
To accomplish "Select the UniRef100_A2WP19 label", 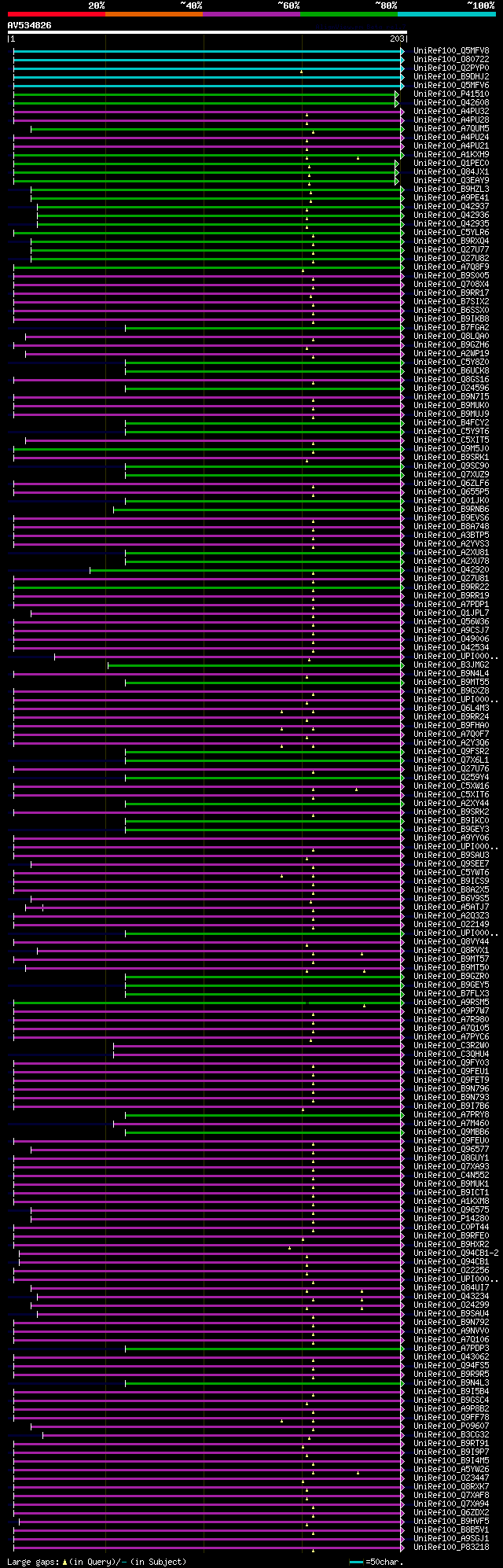I will [x=451, y=354].
